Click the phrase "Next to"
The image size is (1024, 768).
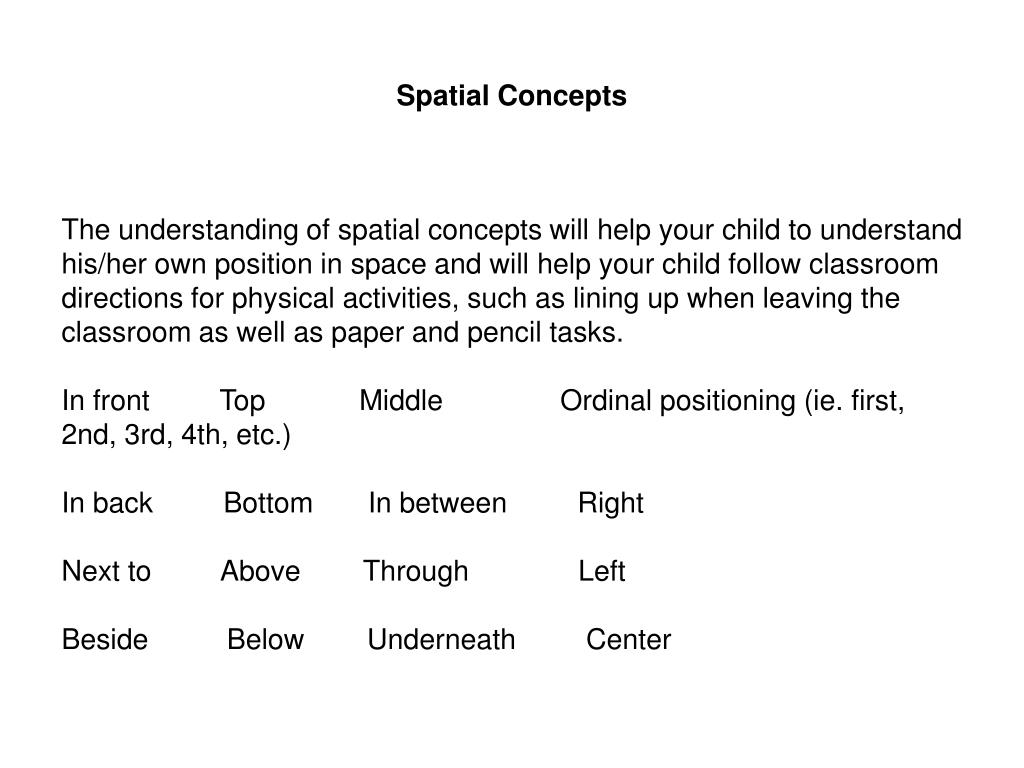(x=106, y=571)
